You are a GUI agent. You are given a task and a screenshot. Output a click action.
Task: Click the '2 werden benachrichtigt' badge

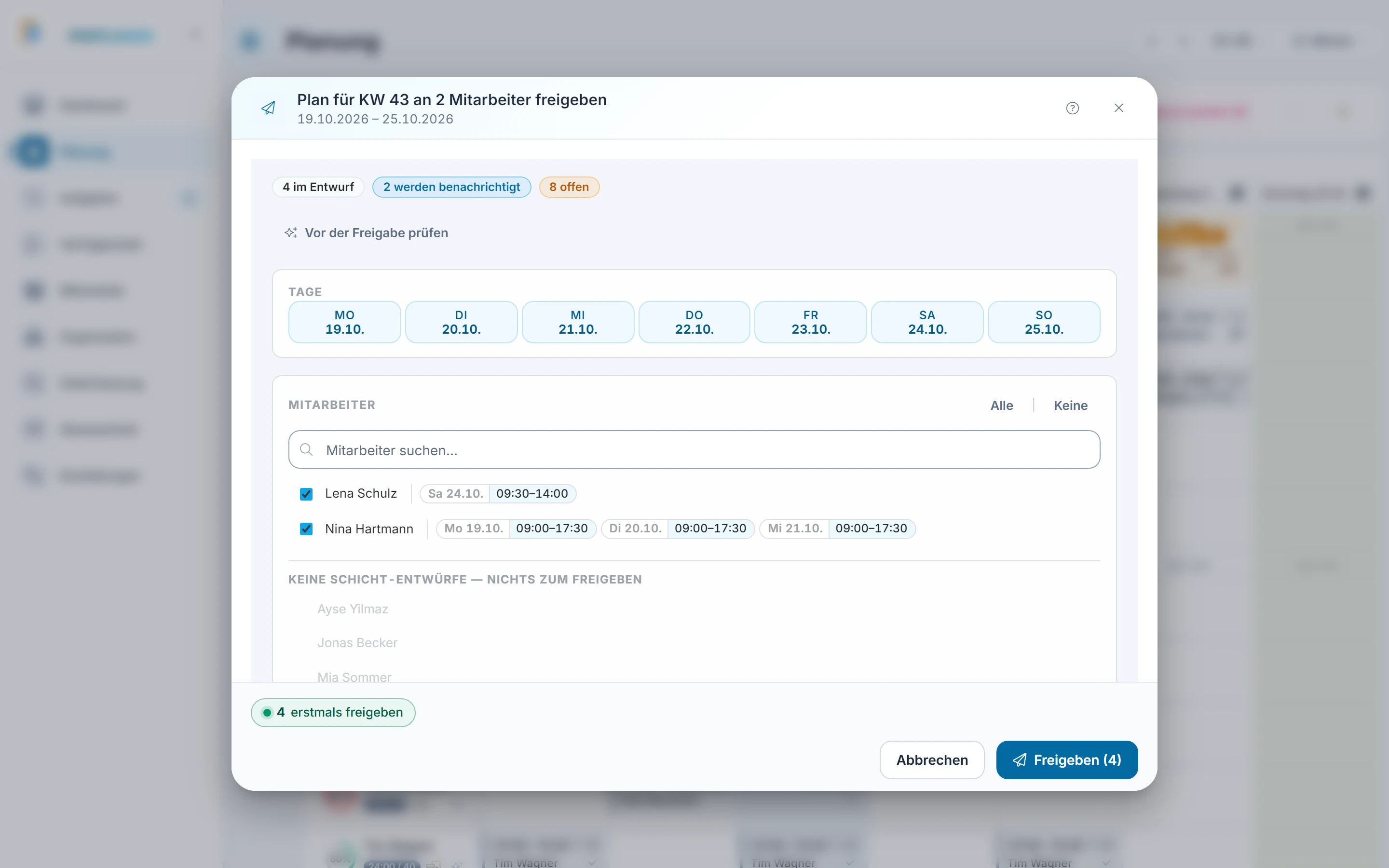(x=451, y=187)
